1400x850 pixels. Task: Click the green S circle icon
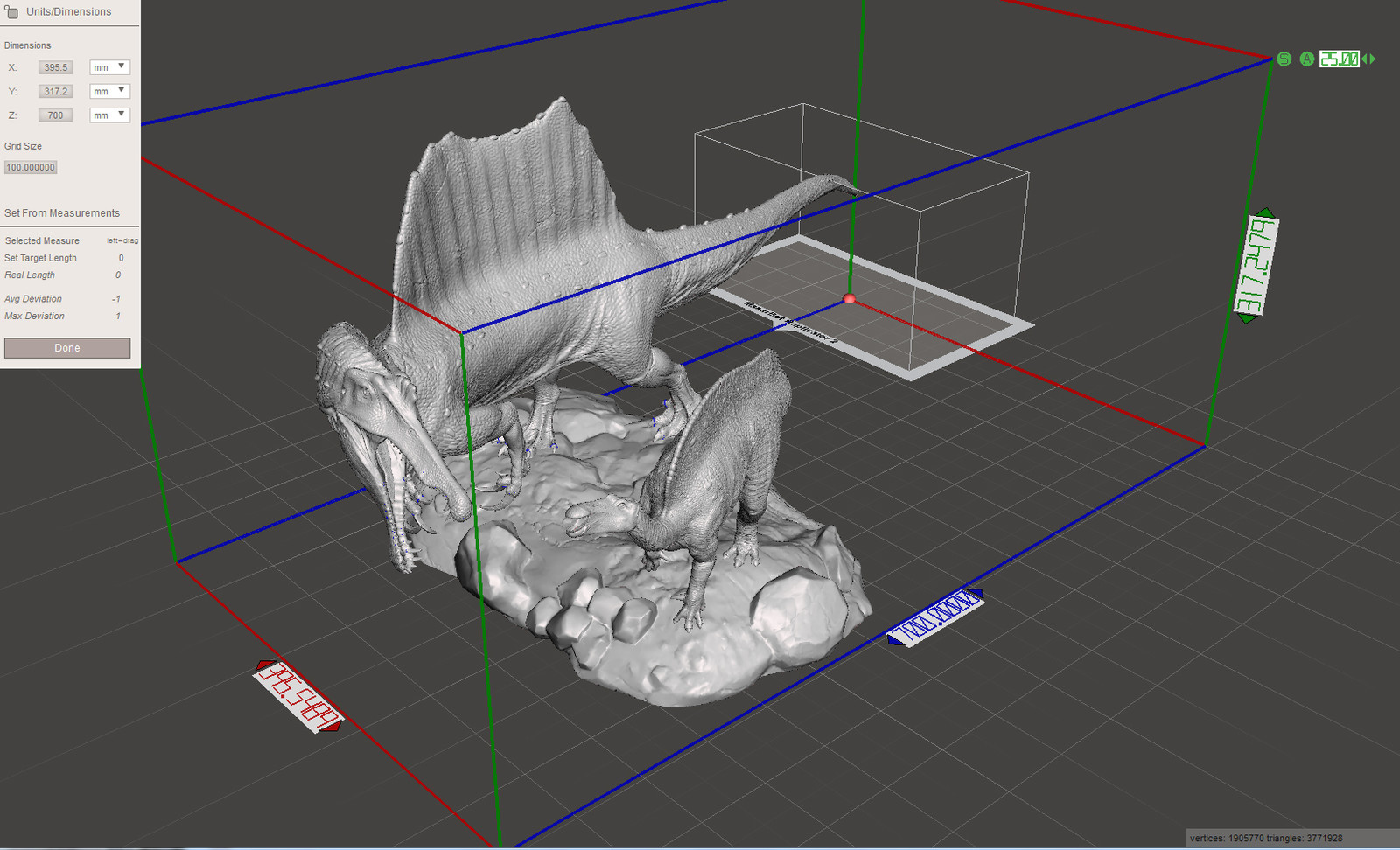pyautogui.click(x=1284, y=59)
